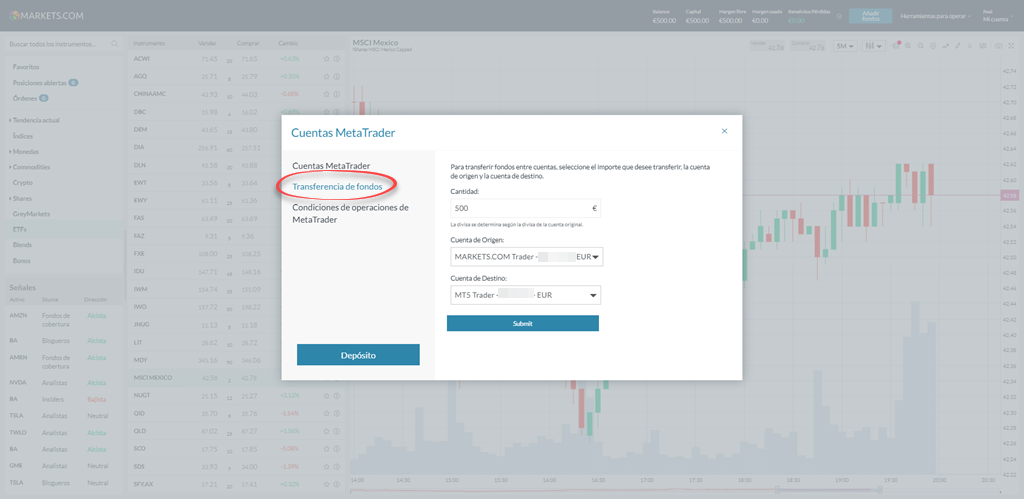Click the info icon beside Beneficios/Pérdidas

tap(839, 16)
